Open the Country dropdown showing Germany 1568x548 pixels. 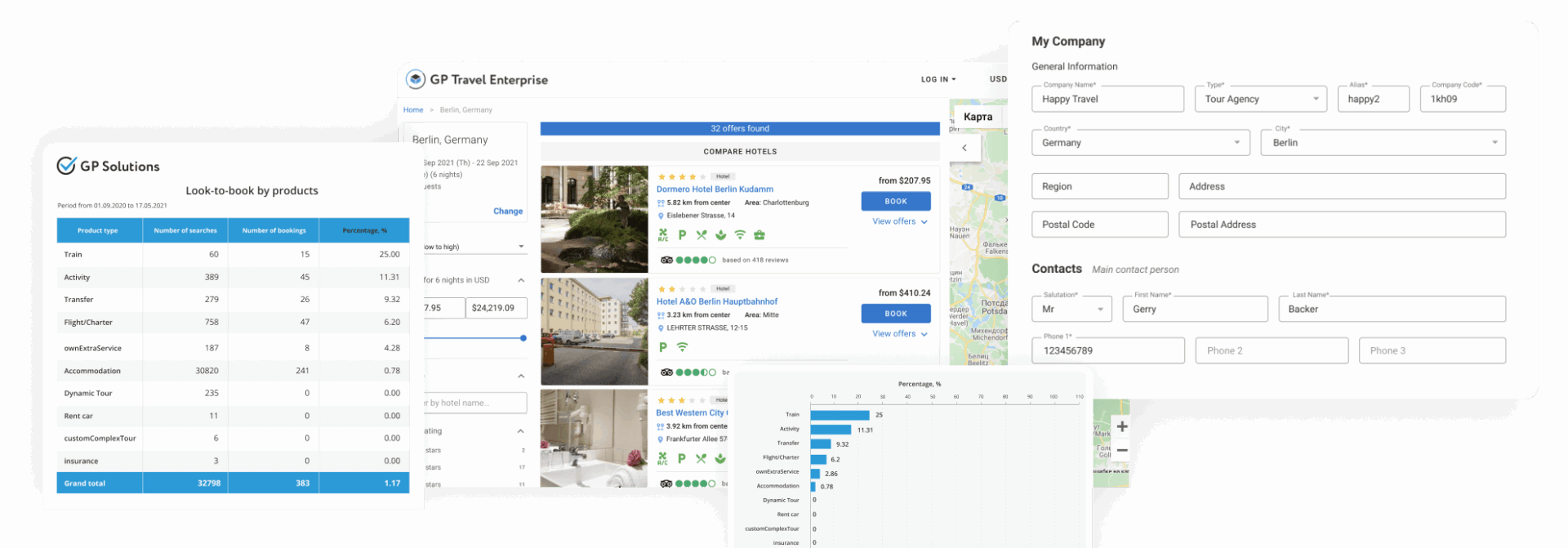coord(1141,142)
